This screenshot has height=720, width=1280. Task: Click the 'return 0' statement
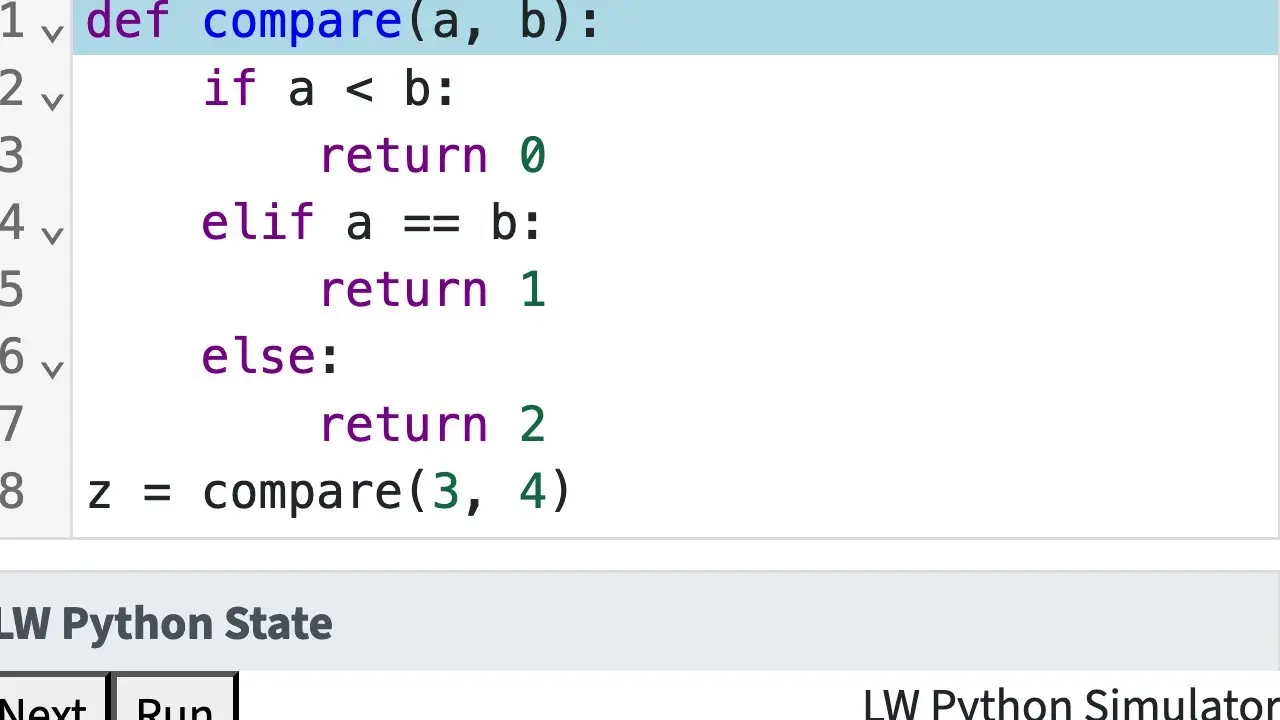pyautogui.click(x=432, y=156)
